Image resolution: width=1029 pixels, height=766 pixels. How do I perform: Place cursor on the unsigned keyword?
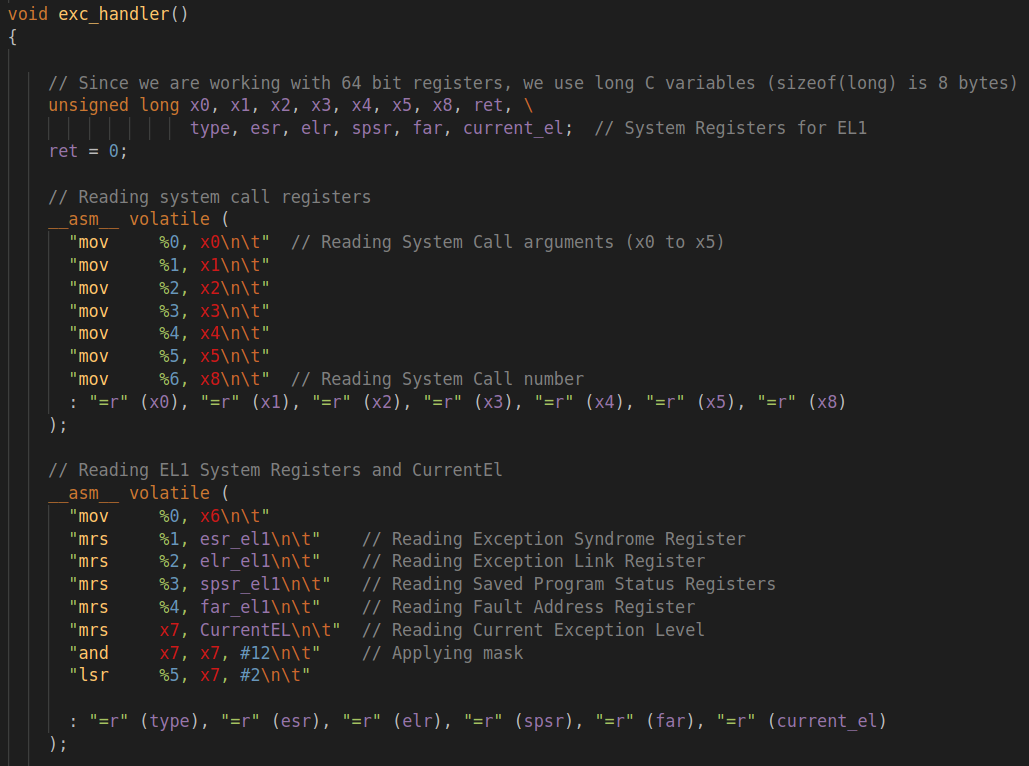coord(88,105)
